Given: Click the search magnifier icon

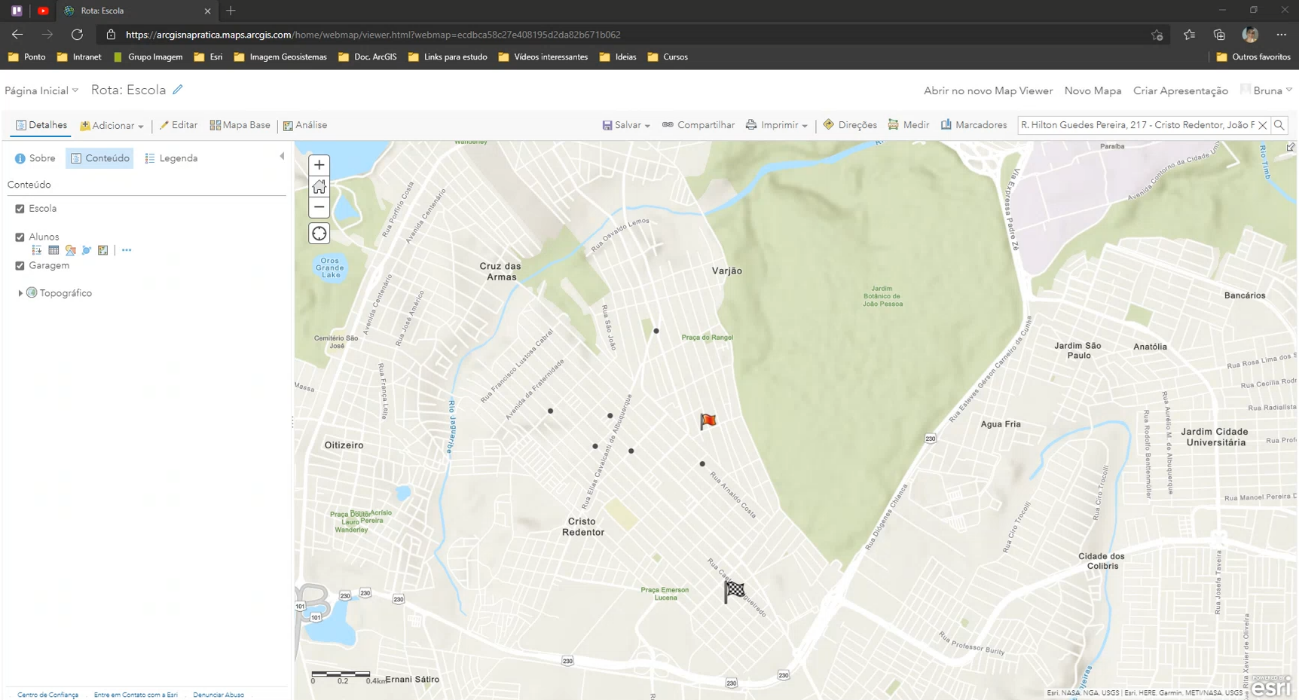Looking at the screenshot, I should pyautogui.click(x=1279, y=125).
